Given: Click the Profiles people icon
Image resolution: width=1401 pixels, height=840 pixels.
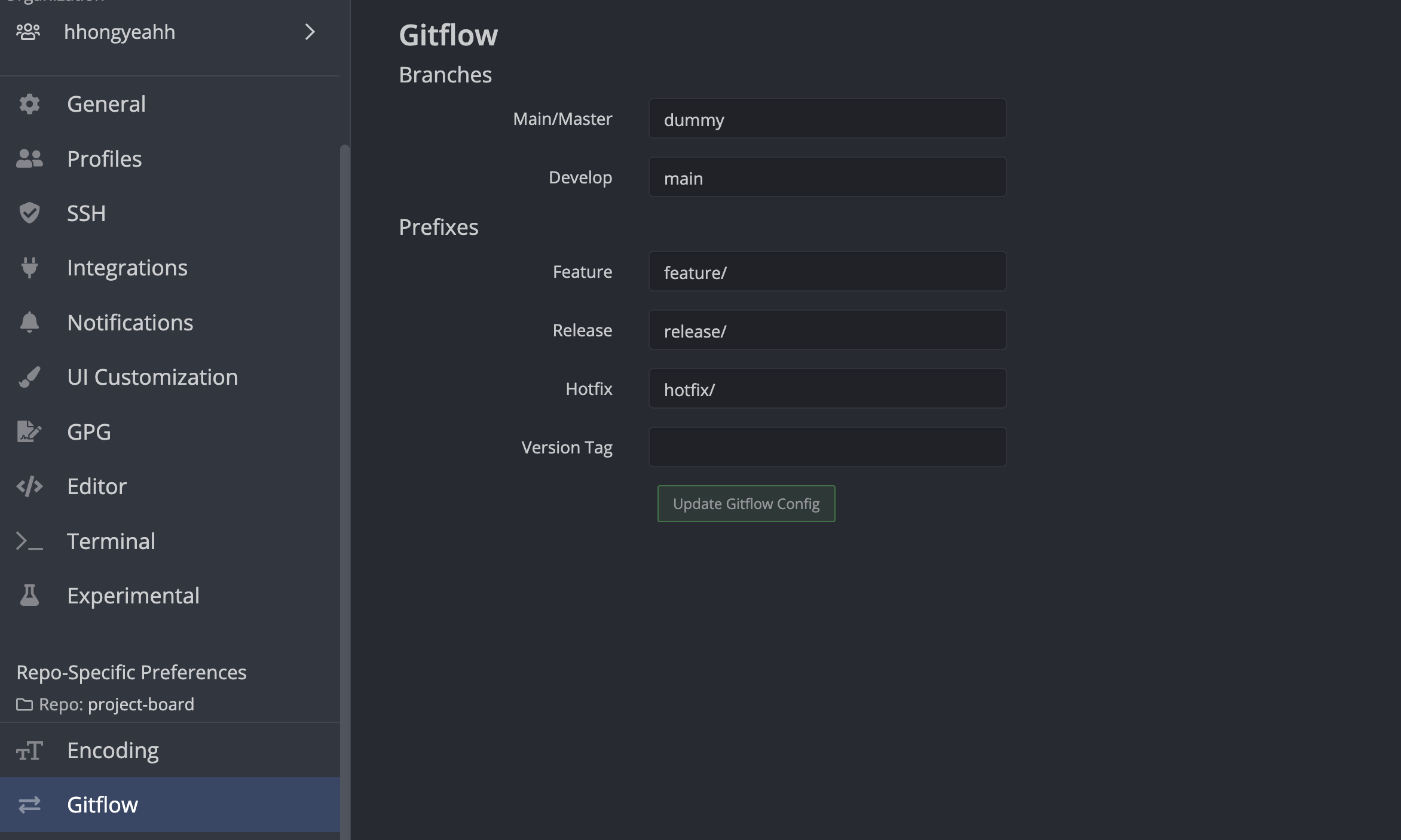Looking at the screenshot, I should tap(29, 159).
